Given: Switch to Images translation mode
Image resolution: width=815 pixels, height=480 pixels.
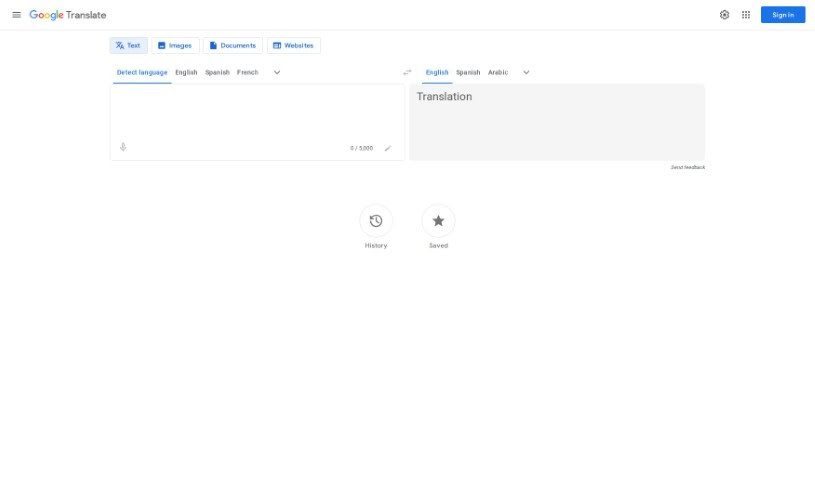Looking at the screenshot, I should (175, 46).
